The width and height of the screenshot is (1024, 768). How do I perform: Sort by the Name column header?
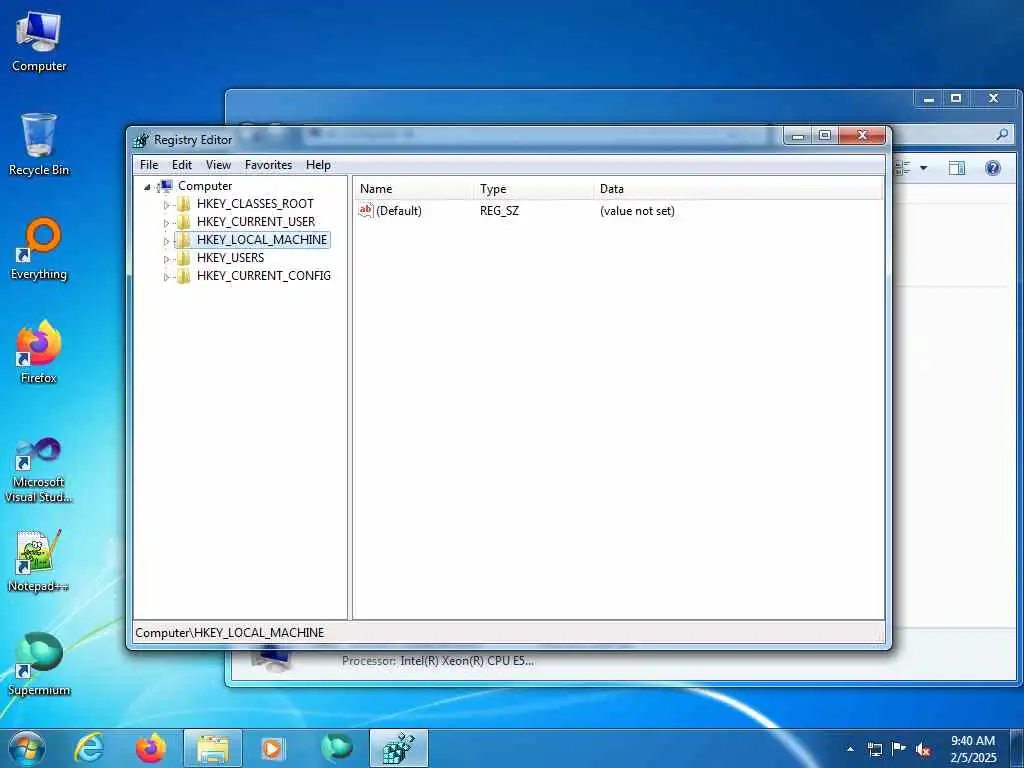[414, 189]
